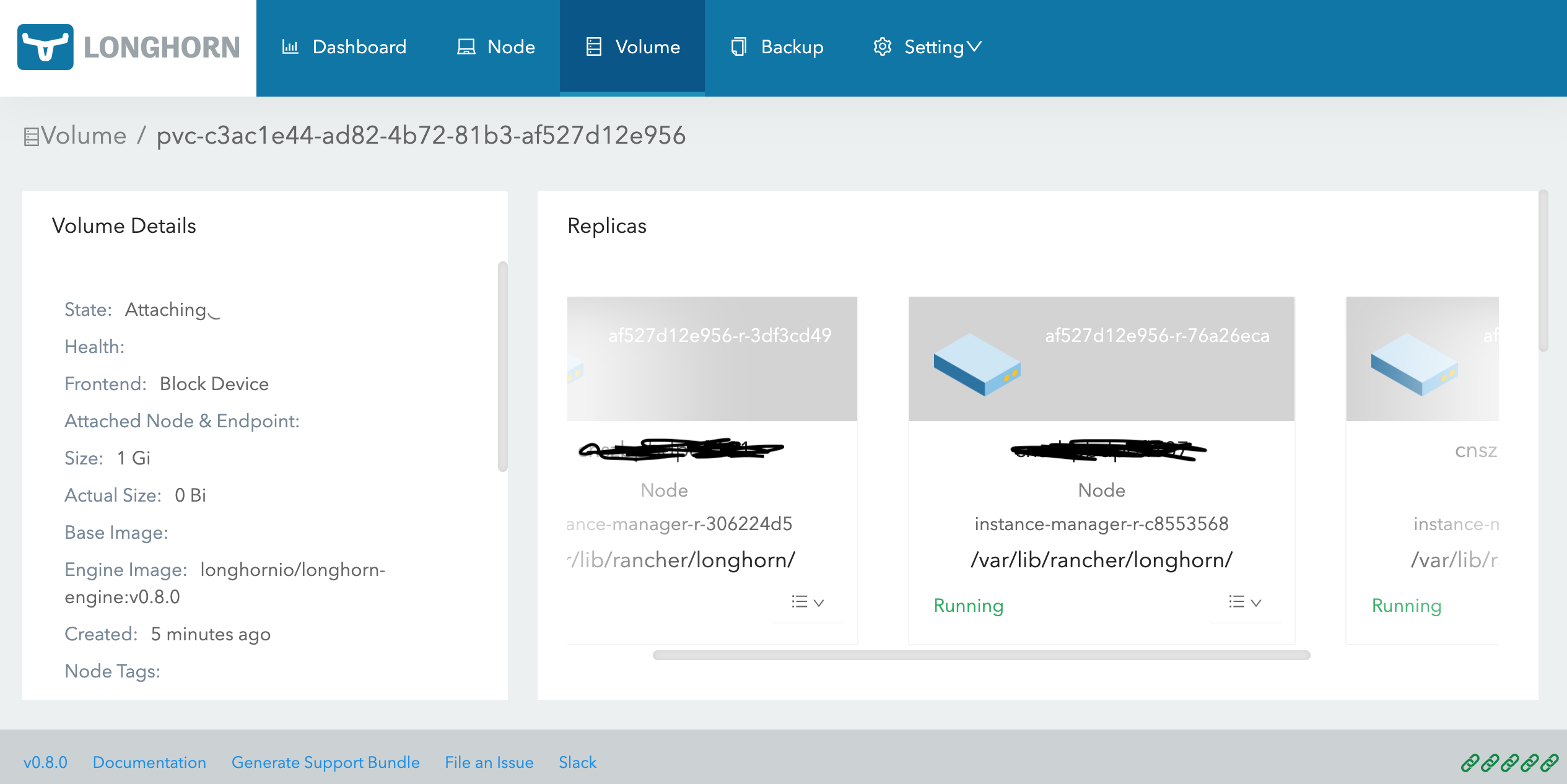Viewport: 1567px width, 784px height.
Task: Open the Documentation link
Action: tap(149, 762)
